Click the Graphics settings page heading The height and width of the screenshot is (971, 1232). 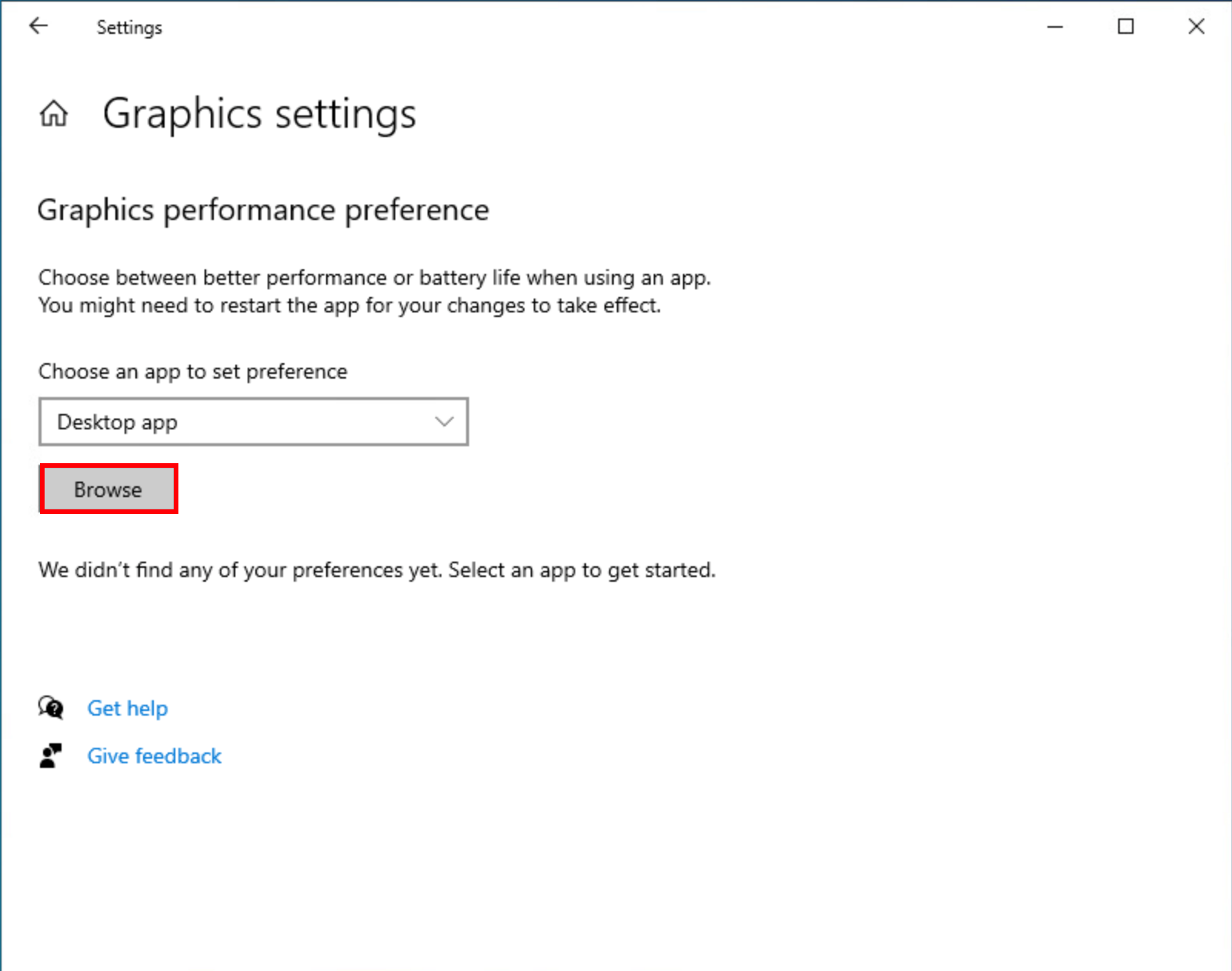(x=260, y=115)
